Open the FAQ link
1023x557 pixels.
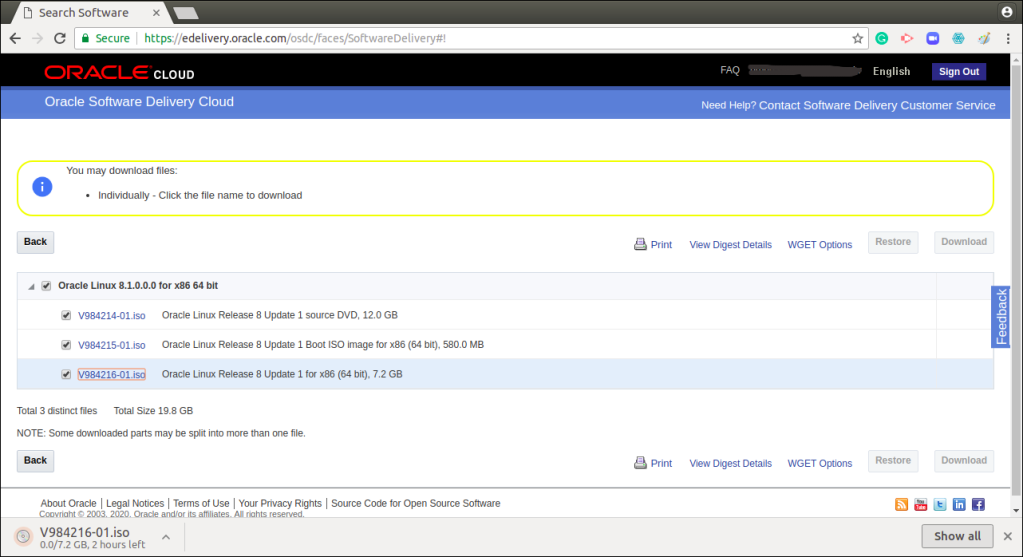[729, 70]
